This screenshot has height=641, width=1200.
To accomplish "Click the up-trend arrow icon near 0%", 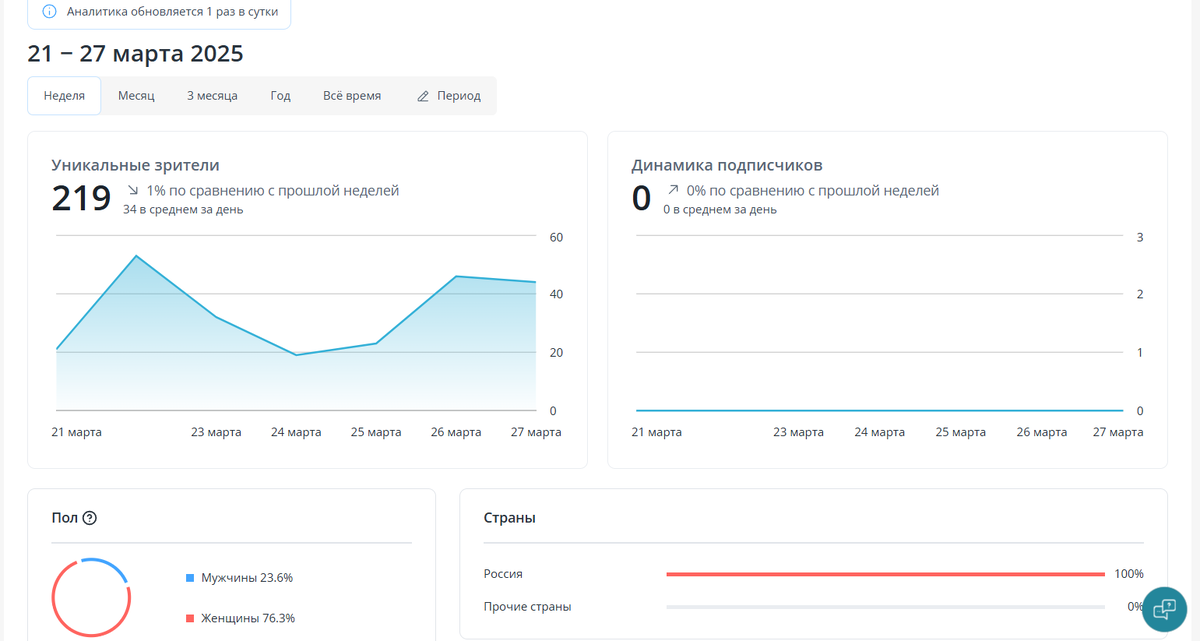I will 673,190.
